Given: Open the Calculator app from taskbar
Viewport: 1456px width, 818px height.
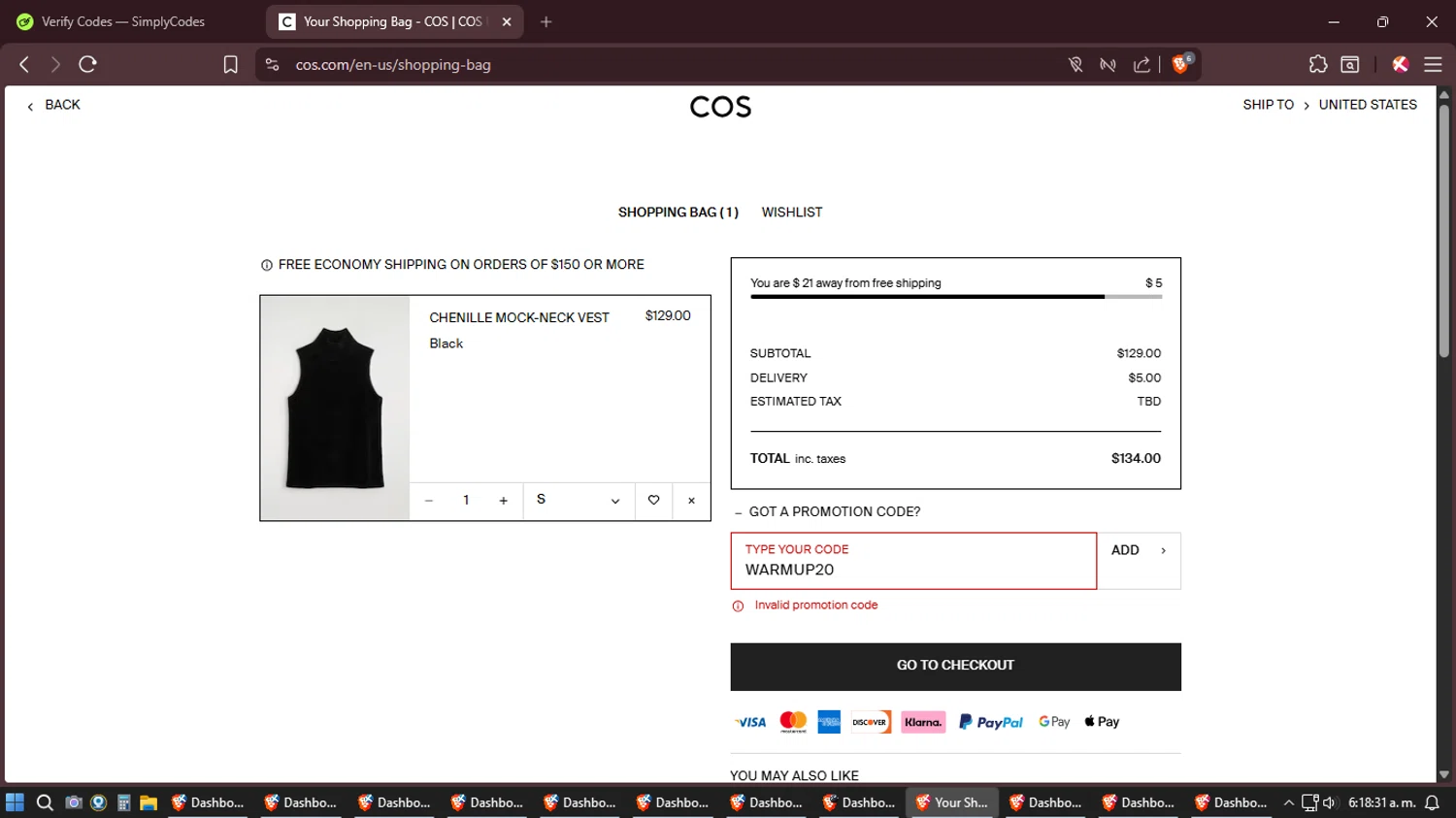Looking at the screenshot, I should (123, 802).
